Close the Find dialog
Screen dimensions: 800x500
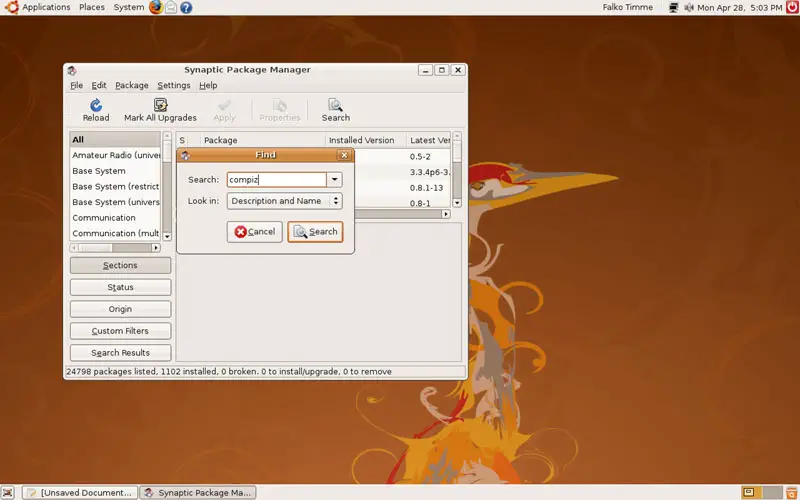(344, 155)
